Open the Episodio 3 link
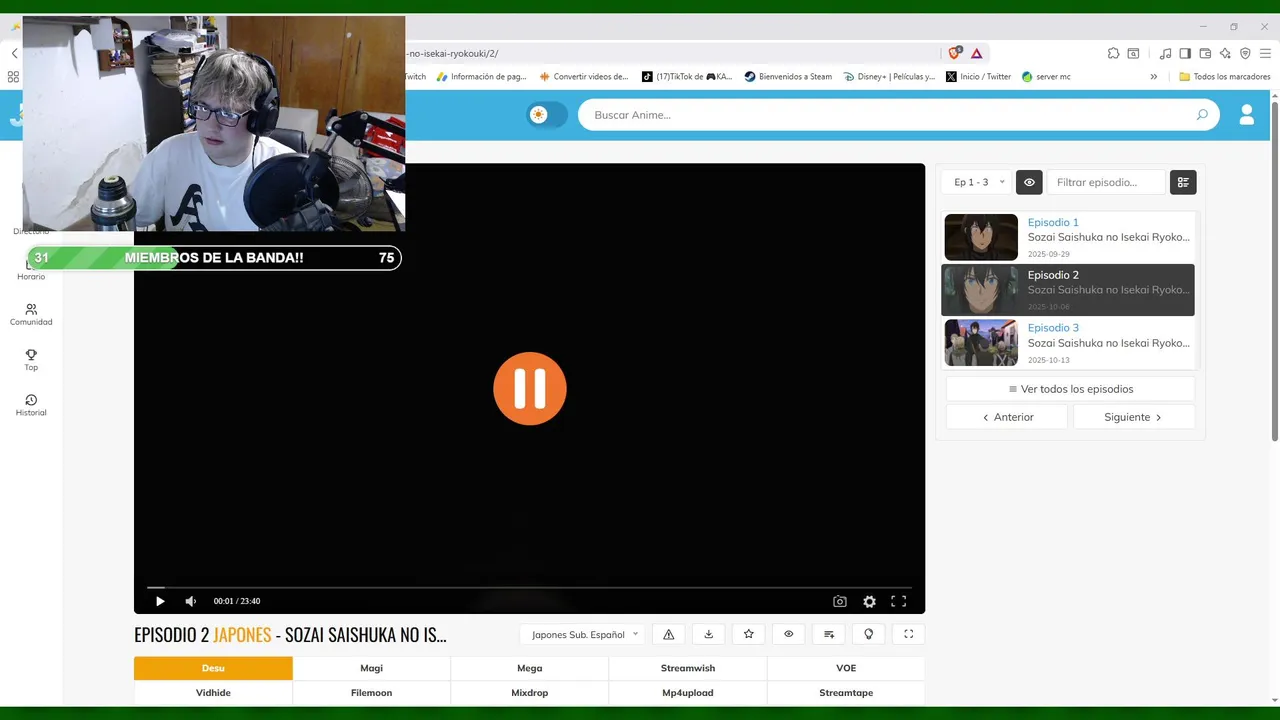The width and height of the screenshot is (1280, 720). [x=1053, y=328]
